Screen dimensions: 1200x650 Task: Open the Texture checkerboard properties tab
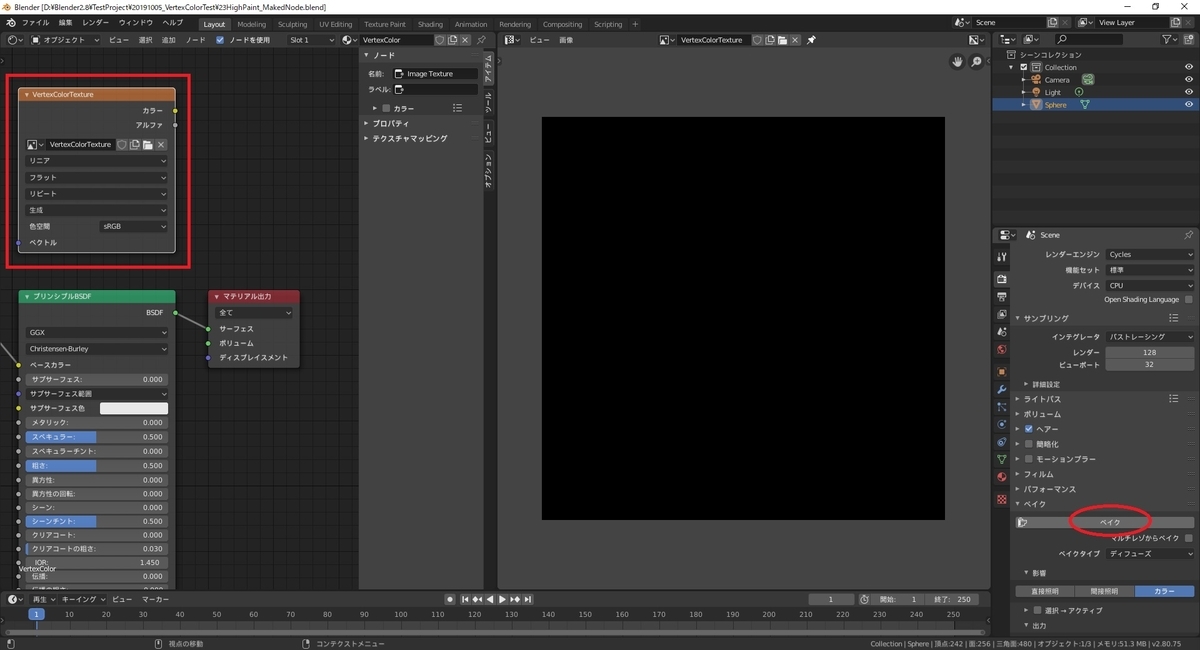coord(1002,498)
